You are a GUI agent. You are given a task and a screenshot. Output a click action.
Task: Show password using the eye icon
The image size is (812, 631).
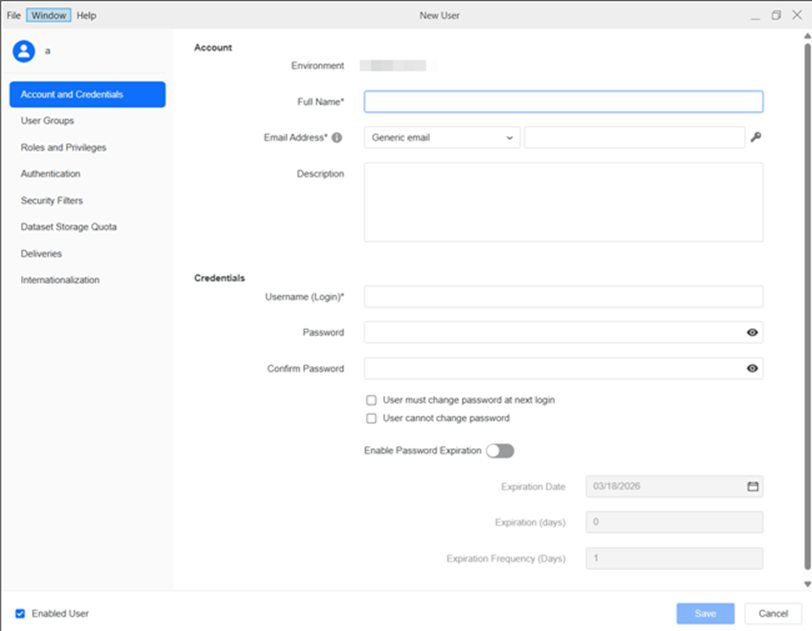[752, 333]
